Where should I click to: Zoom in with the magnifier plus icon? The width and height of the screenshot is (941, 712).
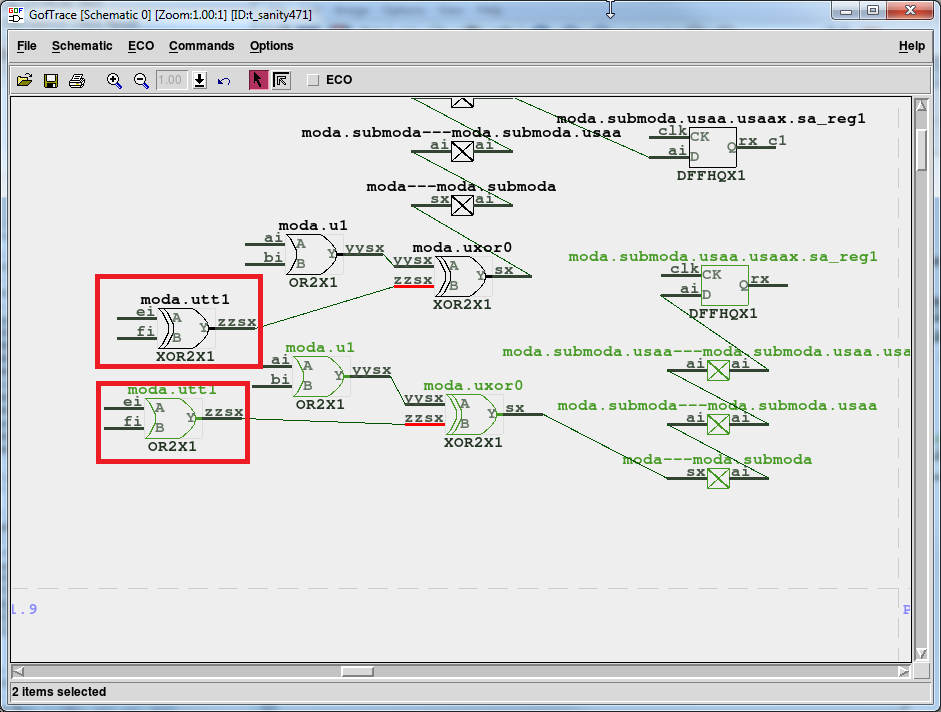[x=114, y=80]
